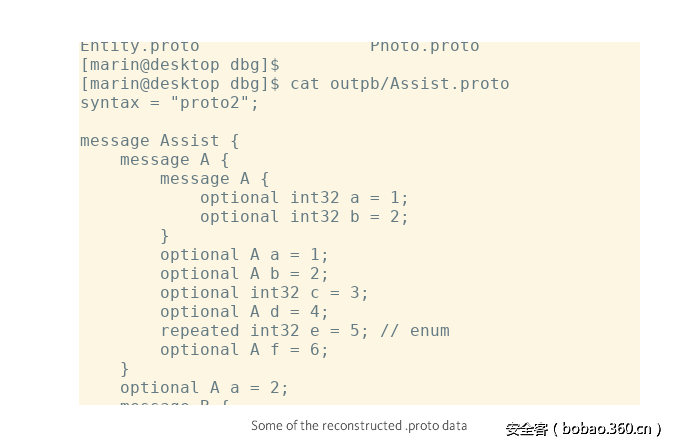Click the 'optional A d = 4;' line
676x447 pixels.
point(244,312)
